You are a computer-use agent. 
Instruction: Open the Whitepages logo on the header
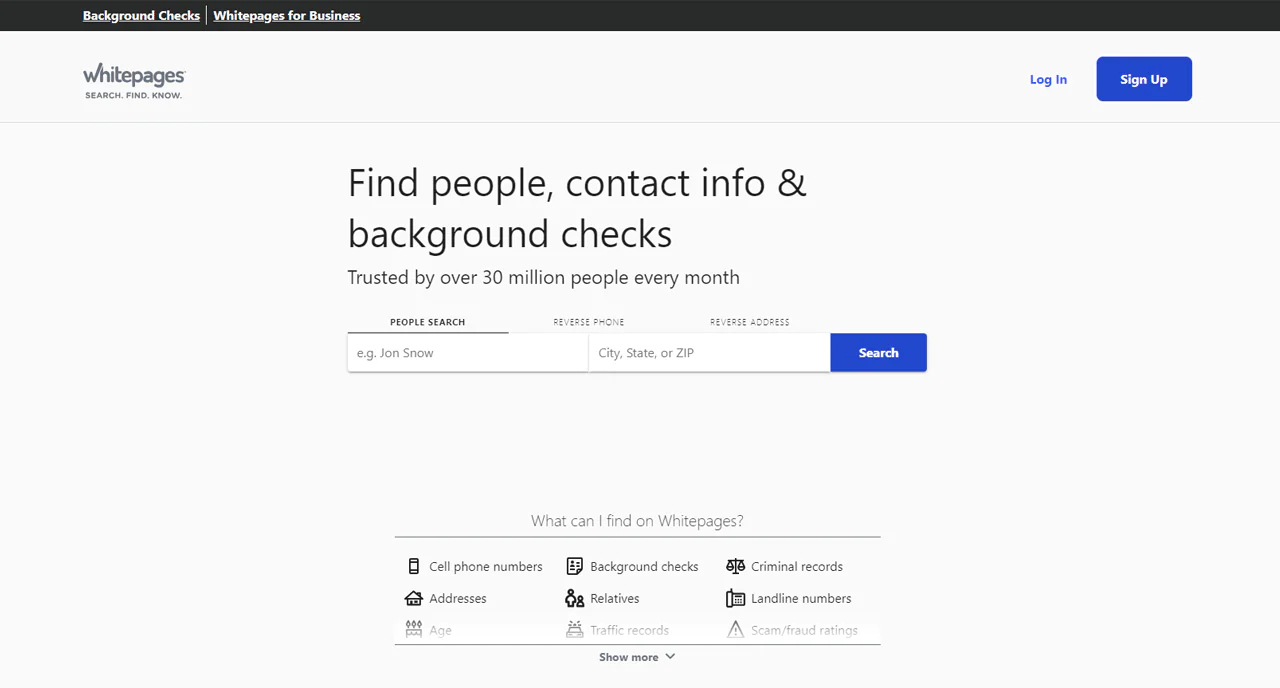pos(133,79)
